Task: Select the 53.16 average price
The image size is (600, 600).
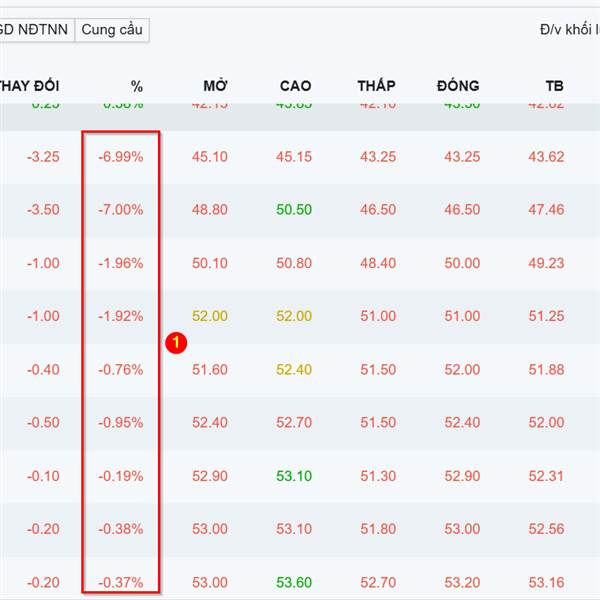Action: 546,583
